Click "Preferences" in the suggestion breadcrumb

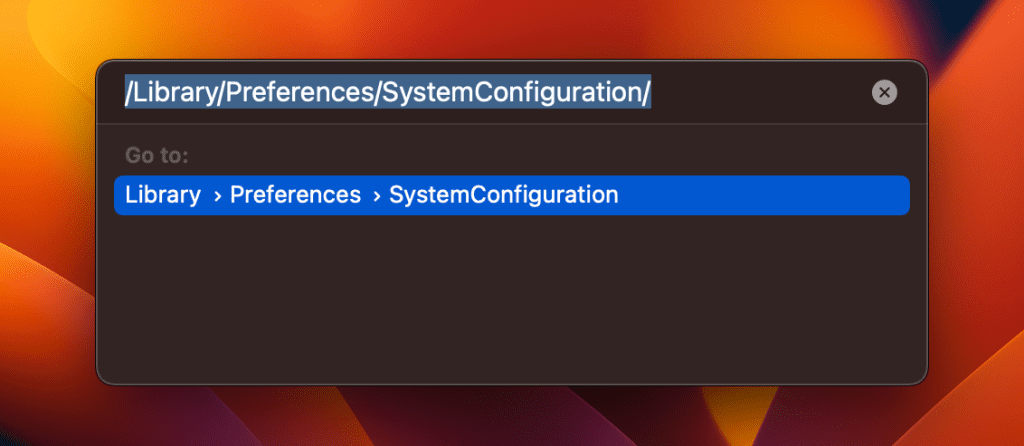(x=295, y=195)
